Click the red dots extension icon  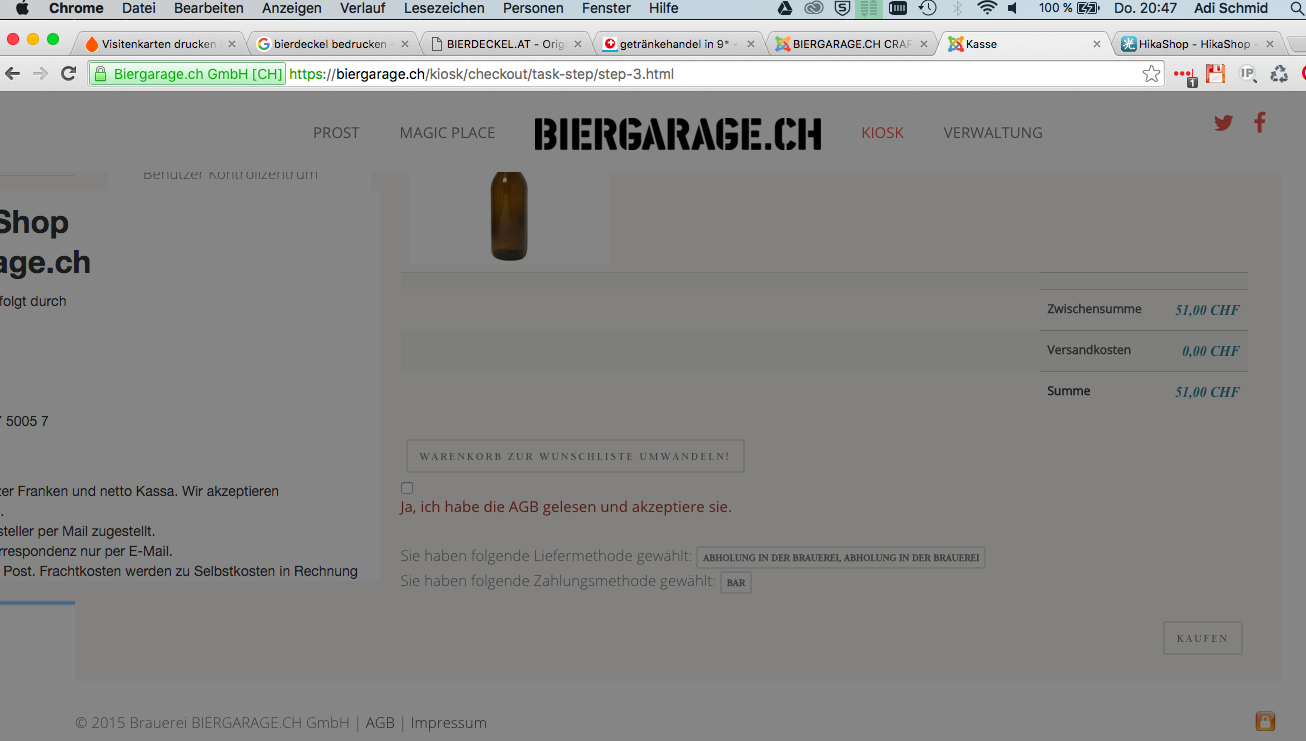[x=1185, y=75]
